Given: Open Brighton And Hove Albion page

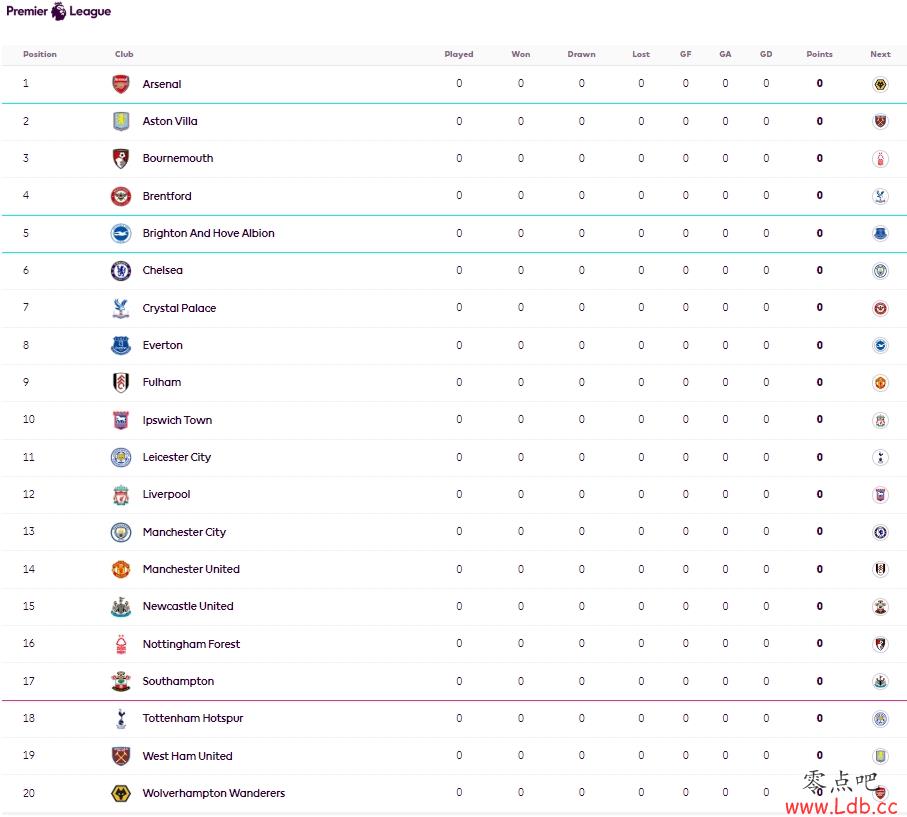Looking at the screenshot, I should (x=208, y=233).
